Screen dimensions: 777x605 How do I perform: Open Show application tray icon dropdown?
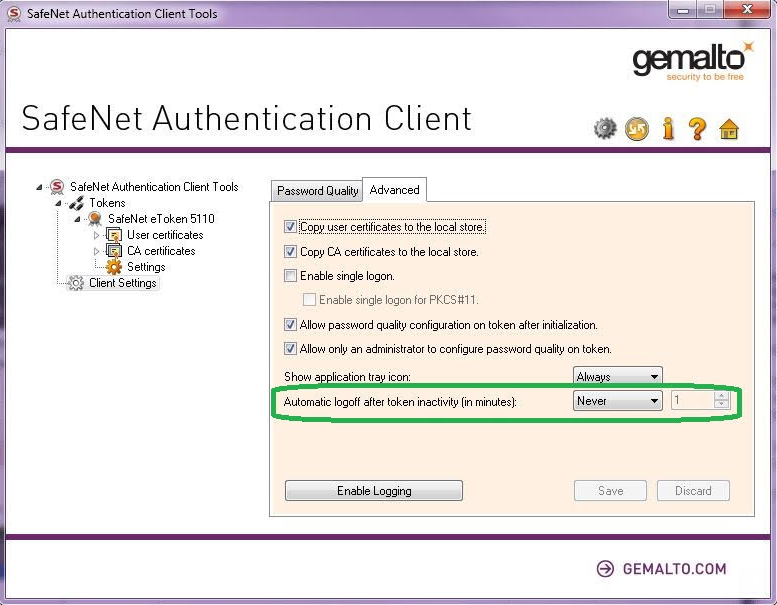tap(617, 377)
